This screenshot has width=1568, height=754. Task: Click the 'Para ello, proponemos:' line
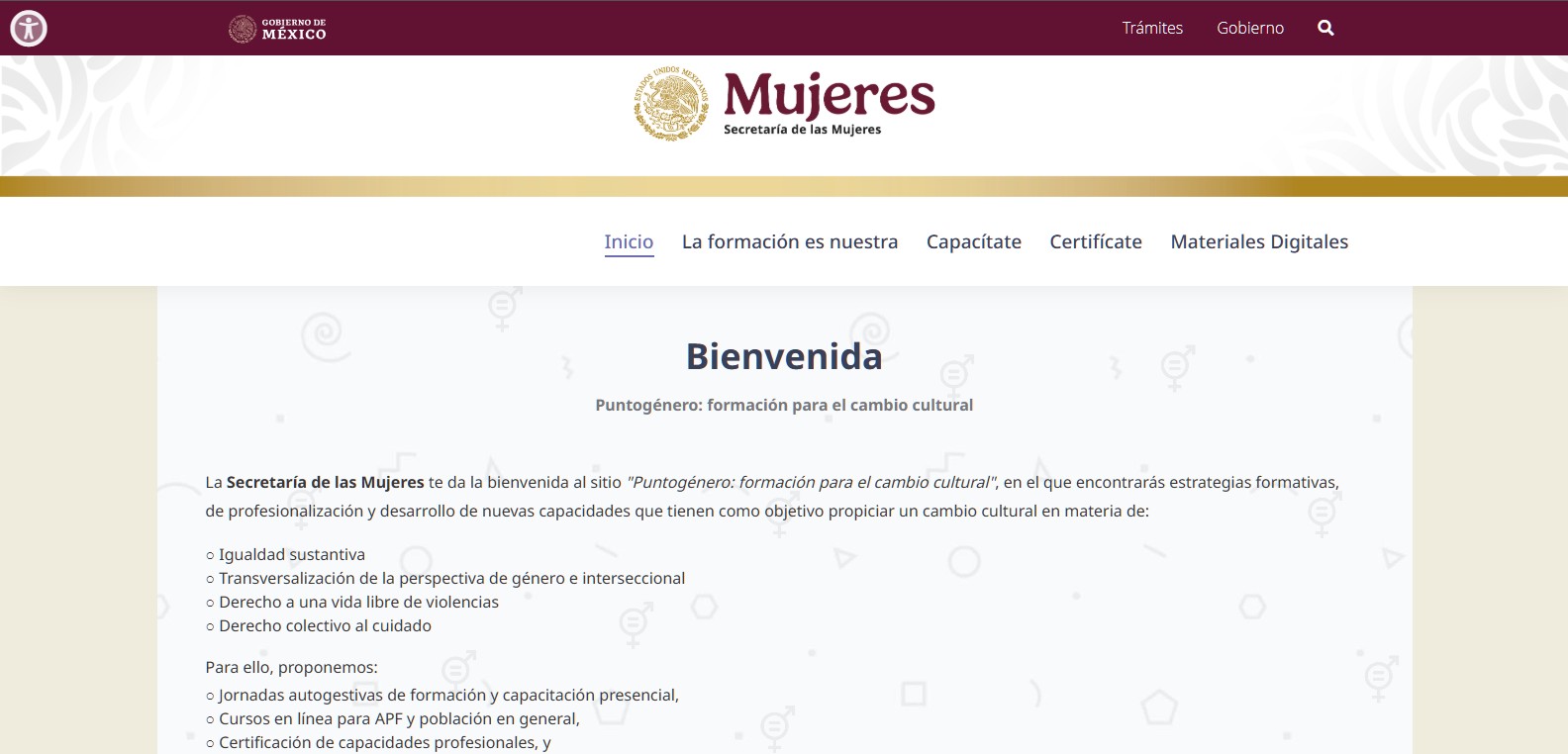click(292, 667)
